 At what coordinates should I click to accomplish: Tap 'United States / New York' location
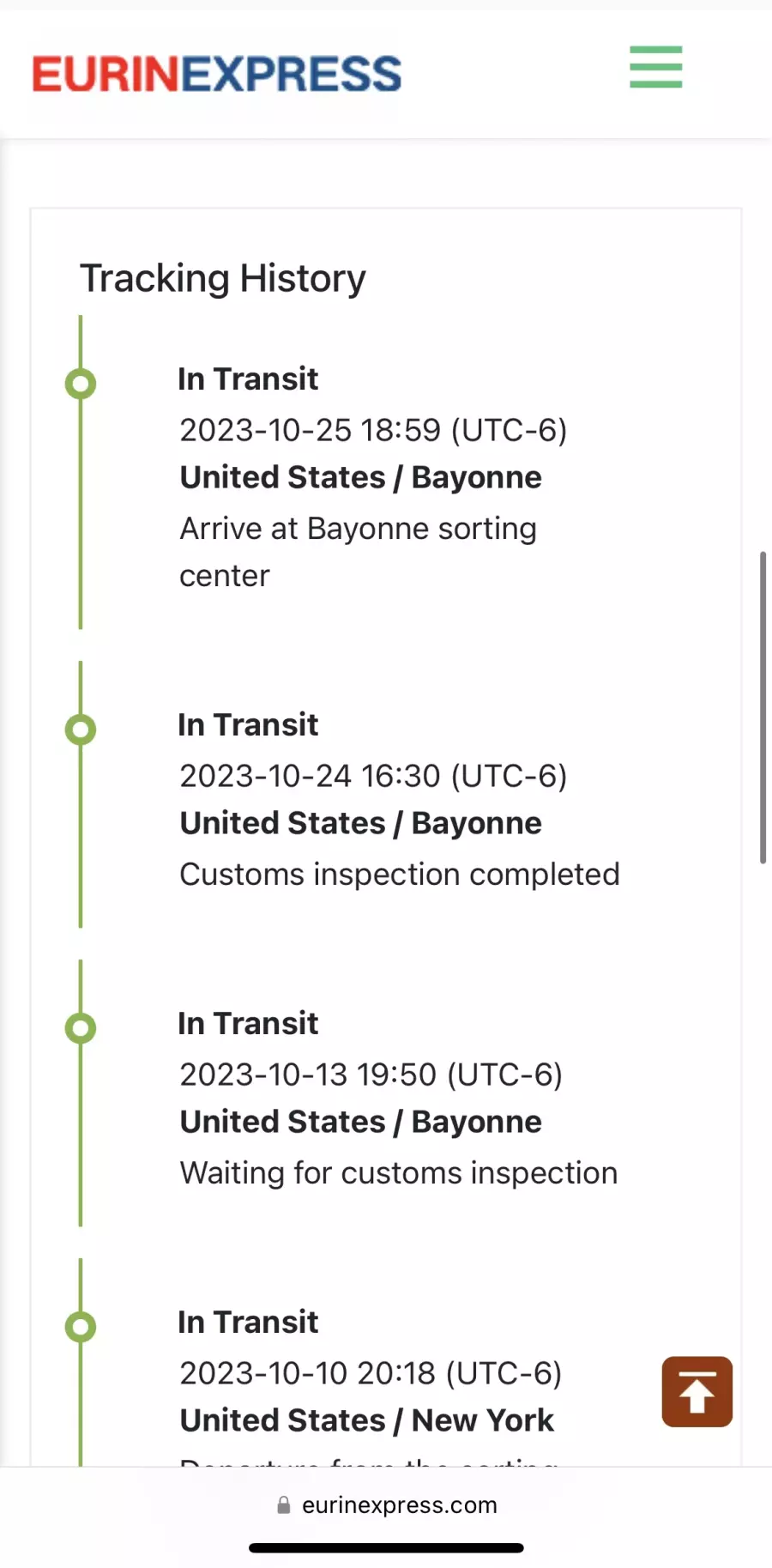[x=367, y=1420]
